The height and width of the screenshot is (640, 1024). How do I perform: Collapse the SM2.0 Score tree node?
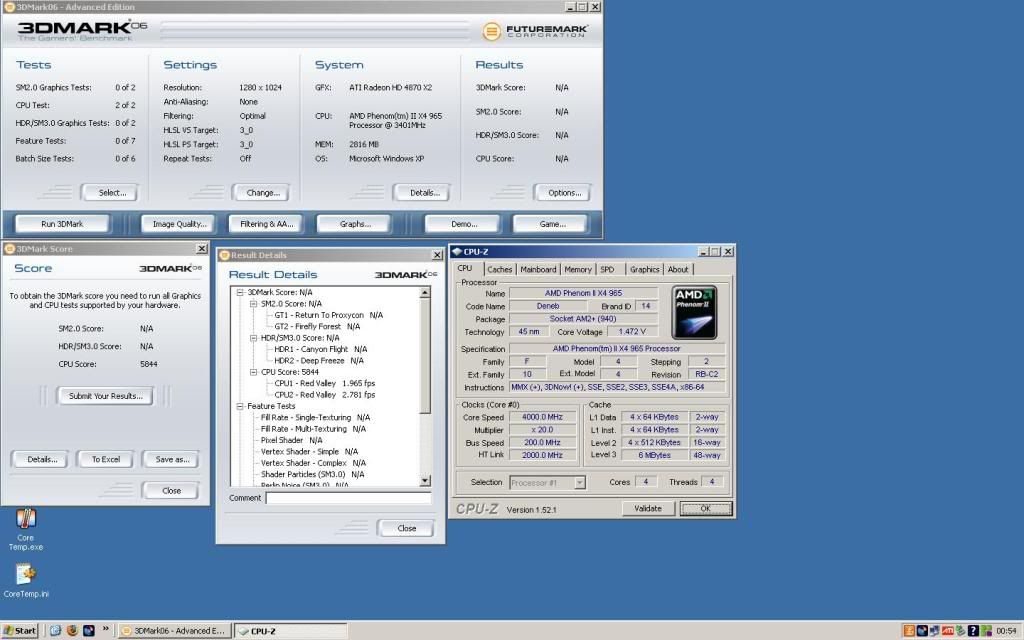(252, 304)
